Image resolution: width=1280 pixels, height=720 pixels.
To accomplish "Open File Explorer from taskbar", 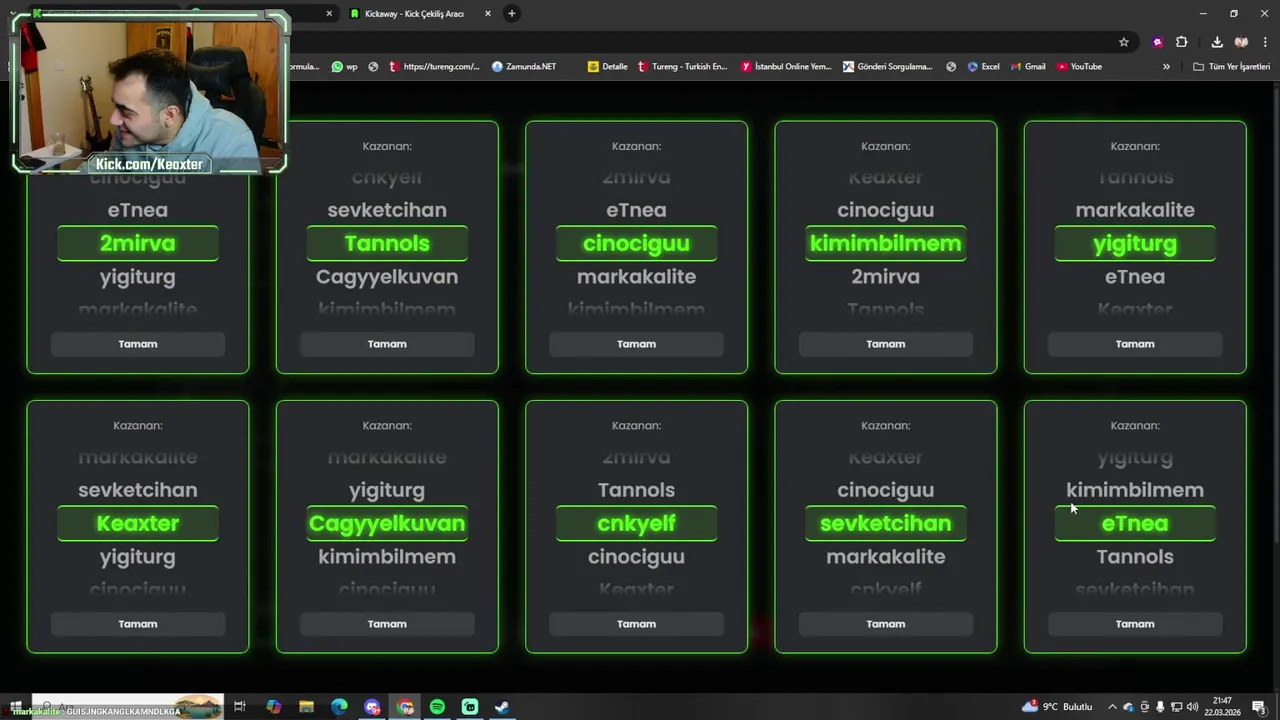I will (x=306, y=707).
